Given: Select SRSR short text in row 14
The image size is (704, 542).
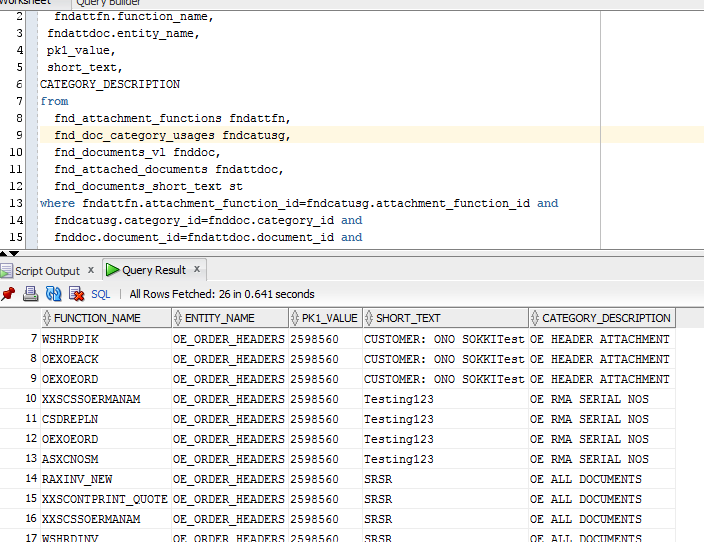Looking at the screenshot, I should pos(446,479).
